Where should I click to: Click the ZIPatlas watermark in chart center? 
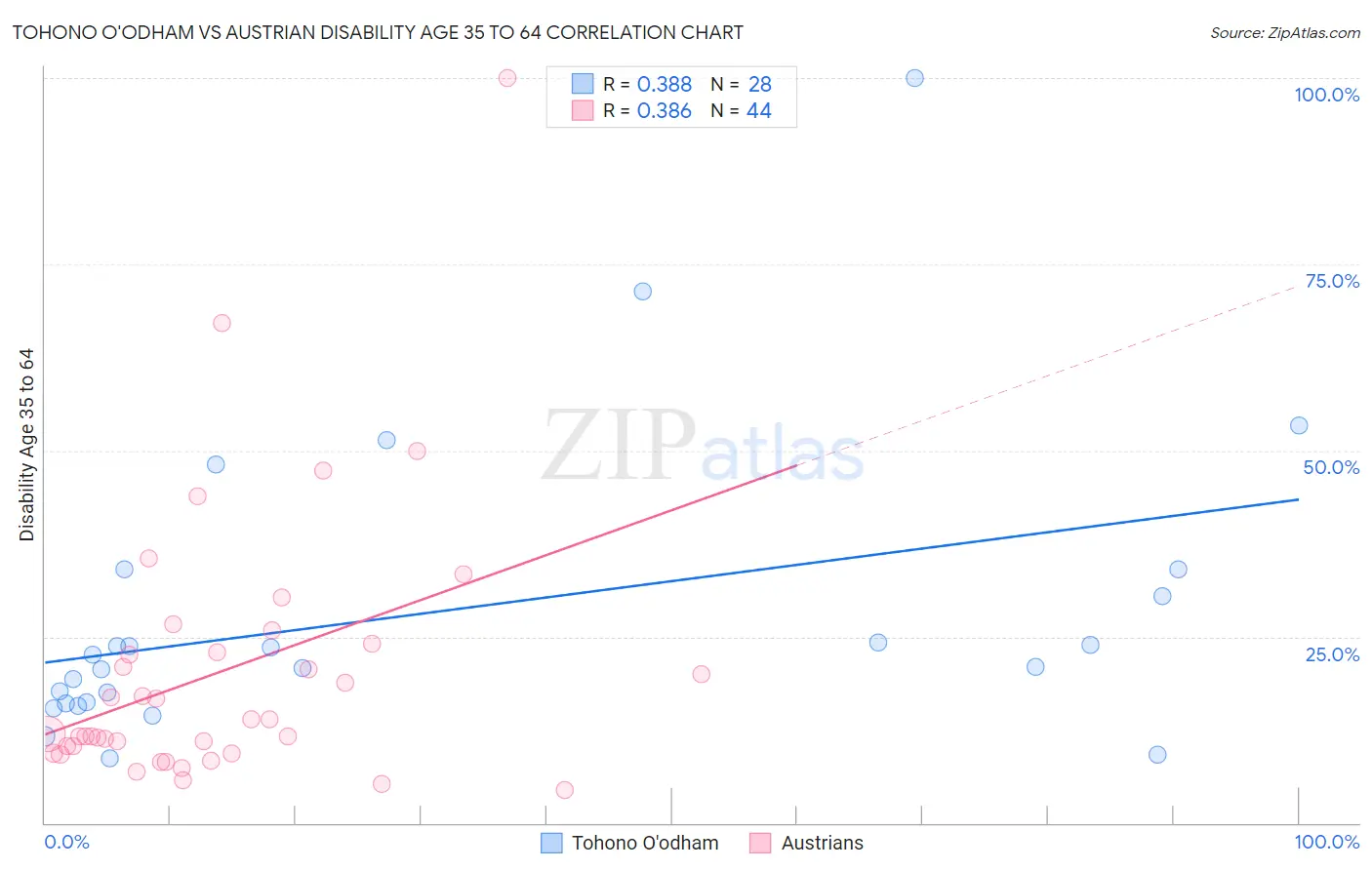[x=703, y=446]
